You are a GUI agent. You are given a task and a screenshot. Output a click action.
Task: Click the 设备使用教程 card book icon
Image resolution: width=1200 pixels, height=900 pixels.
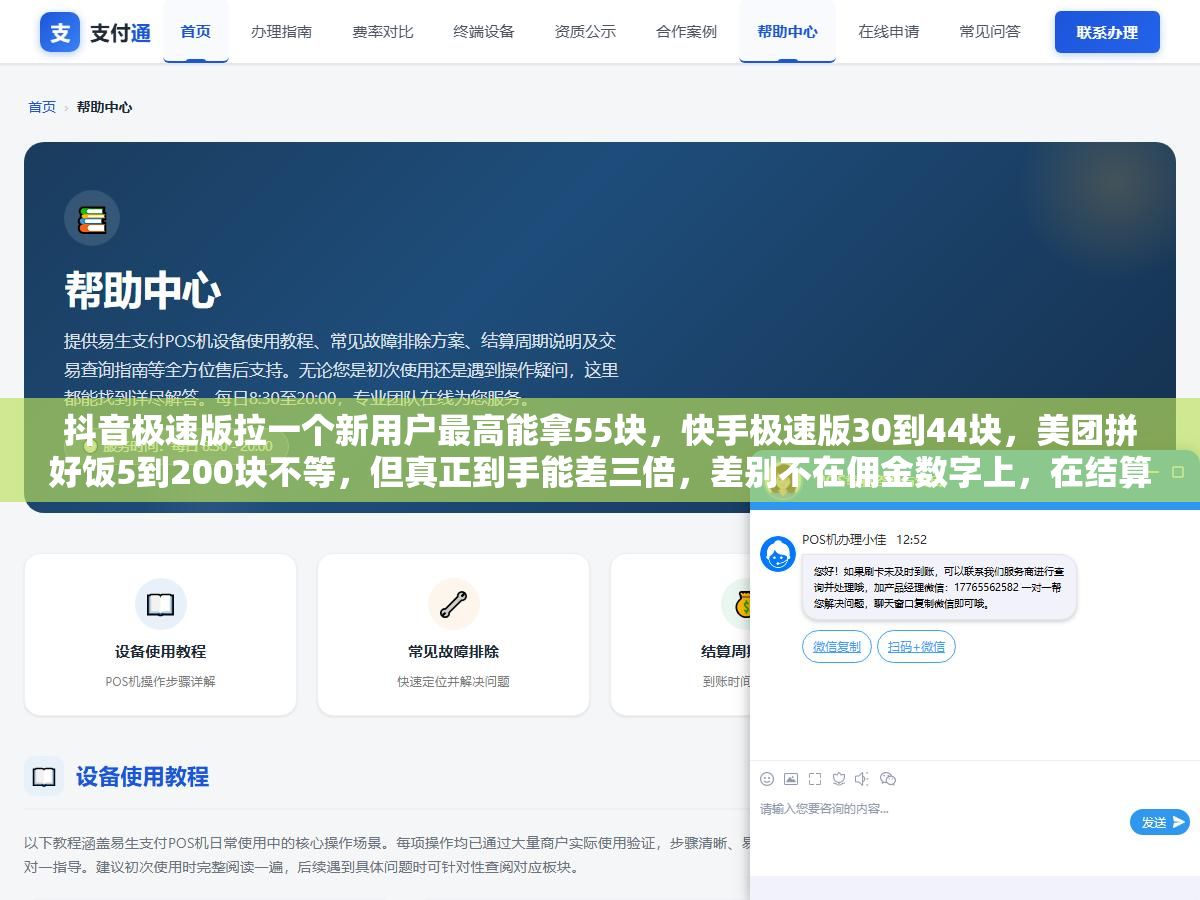tap(160, 604)
